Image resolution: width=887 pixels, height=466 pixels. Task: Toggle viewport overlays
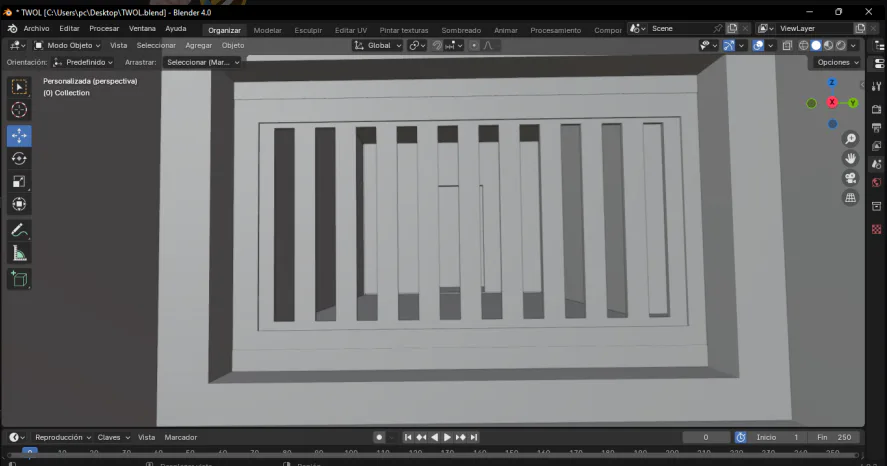click(x=758, y=46)
